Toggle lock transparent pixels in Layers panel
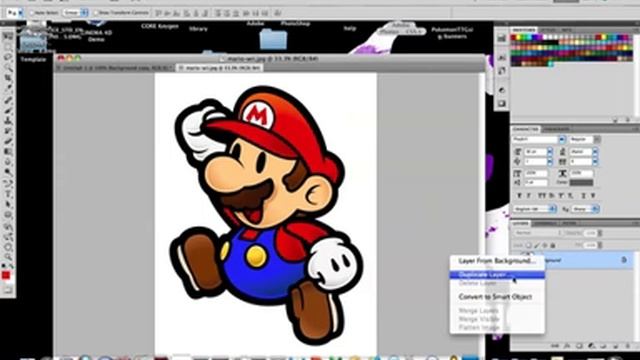 coord(529,245)
